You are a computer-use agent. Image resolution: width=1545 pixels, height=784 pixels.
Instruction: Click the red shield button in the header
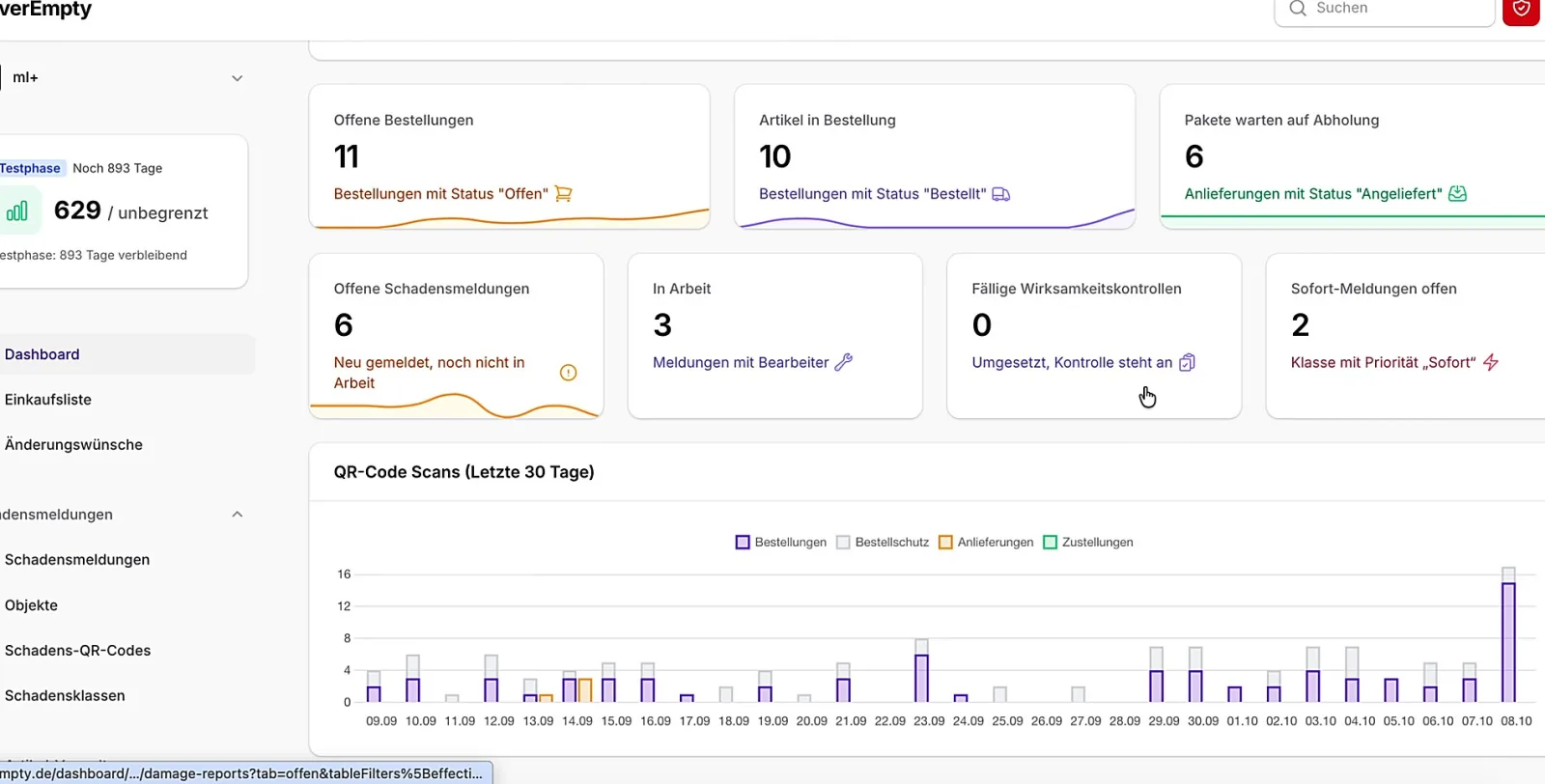[x=1521, y=10]
